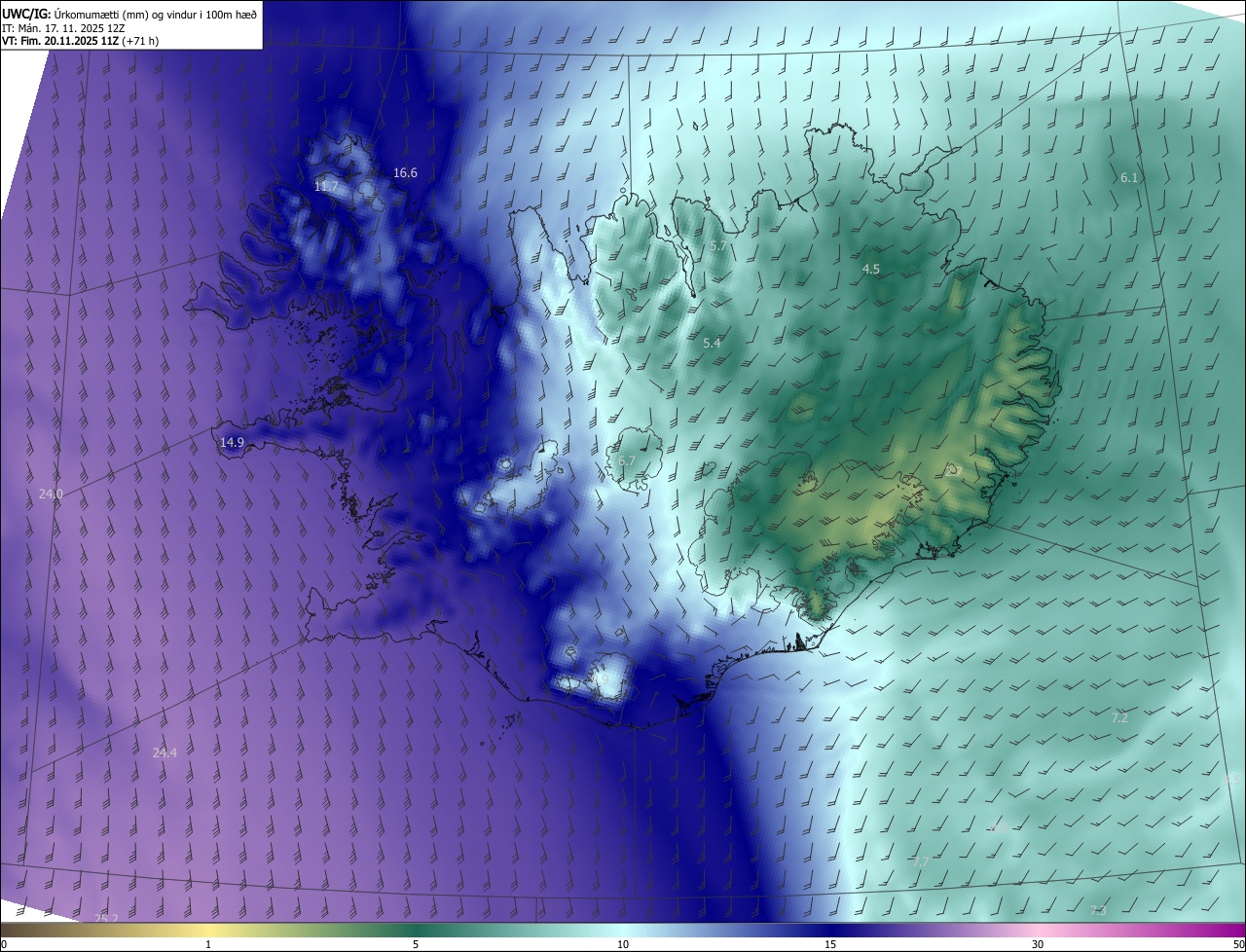Click the 6.1 value label in the northeast
Viewport: 1246px width, 952px height.
point(1129,178)
